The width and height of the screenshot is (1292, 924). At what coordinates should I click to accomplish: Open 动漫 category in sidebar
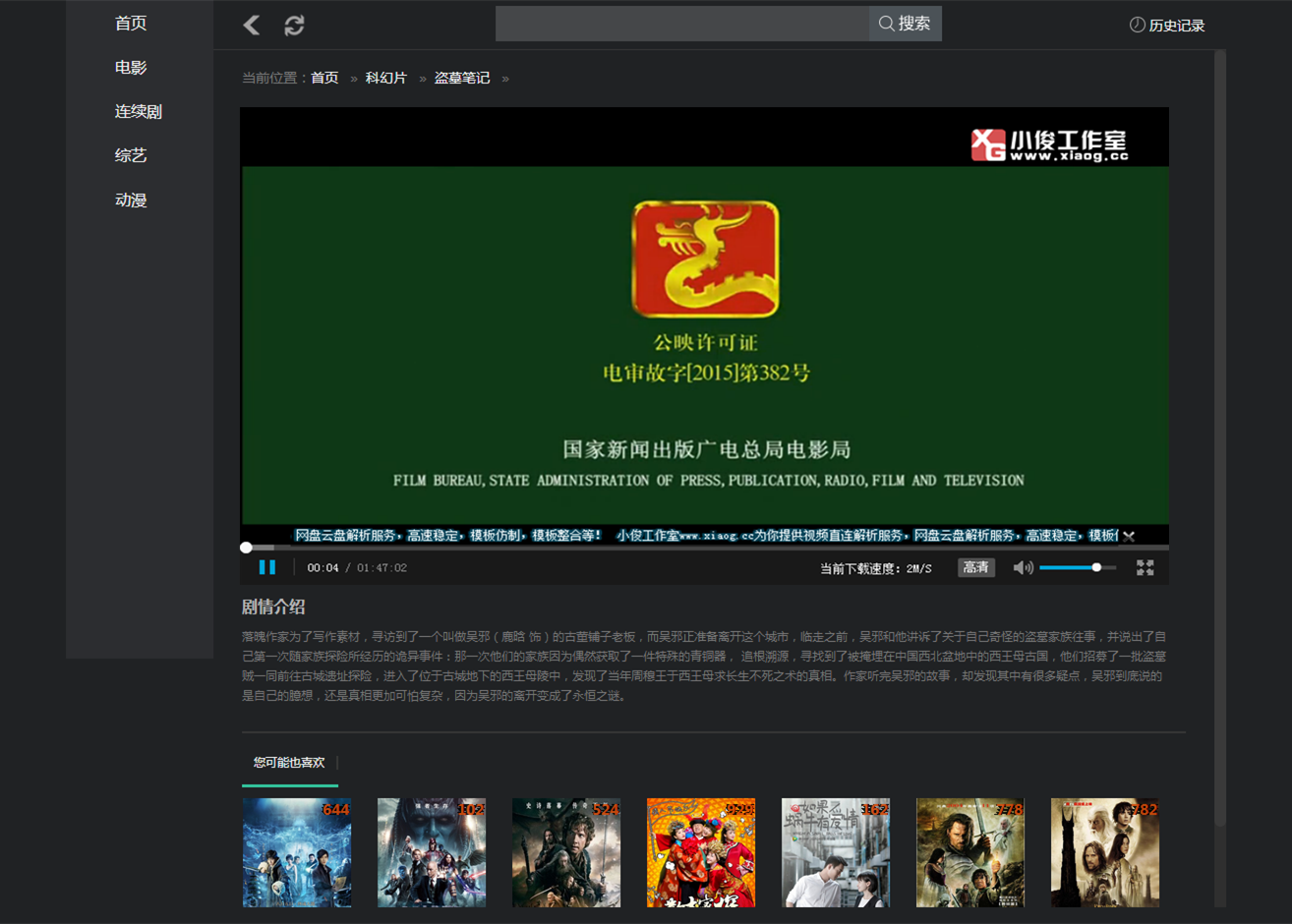[131, 201]
